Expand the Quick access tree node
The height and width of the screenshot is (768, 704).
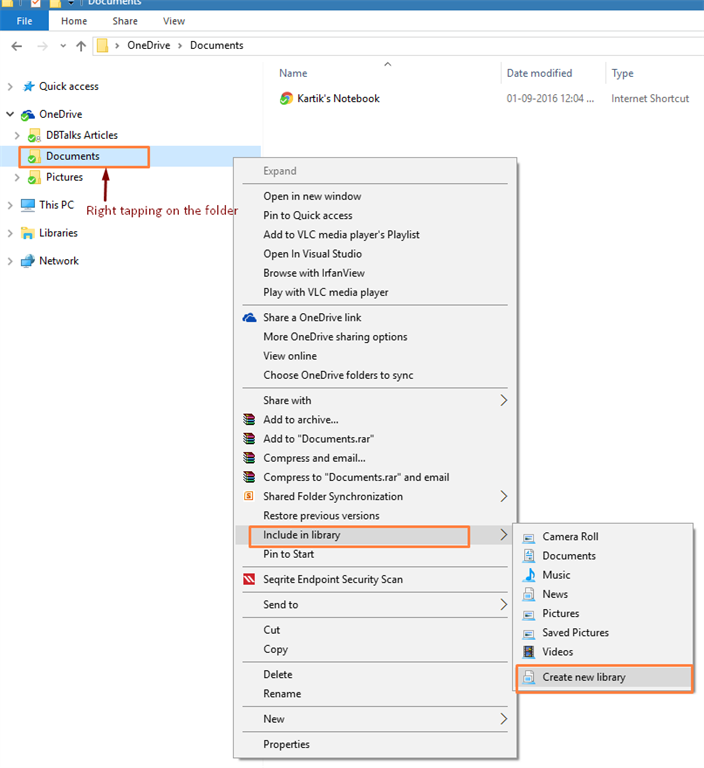[x=11, y=87]
